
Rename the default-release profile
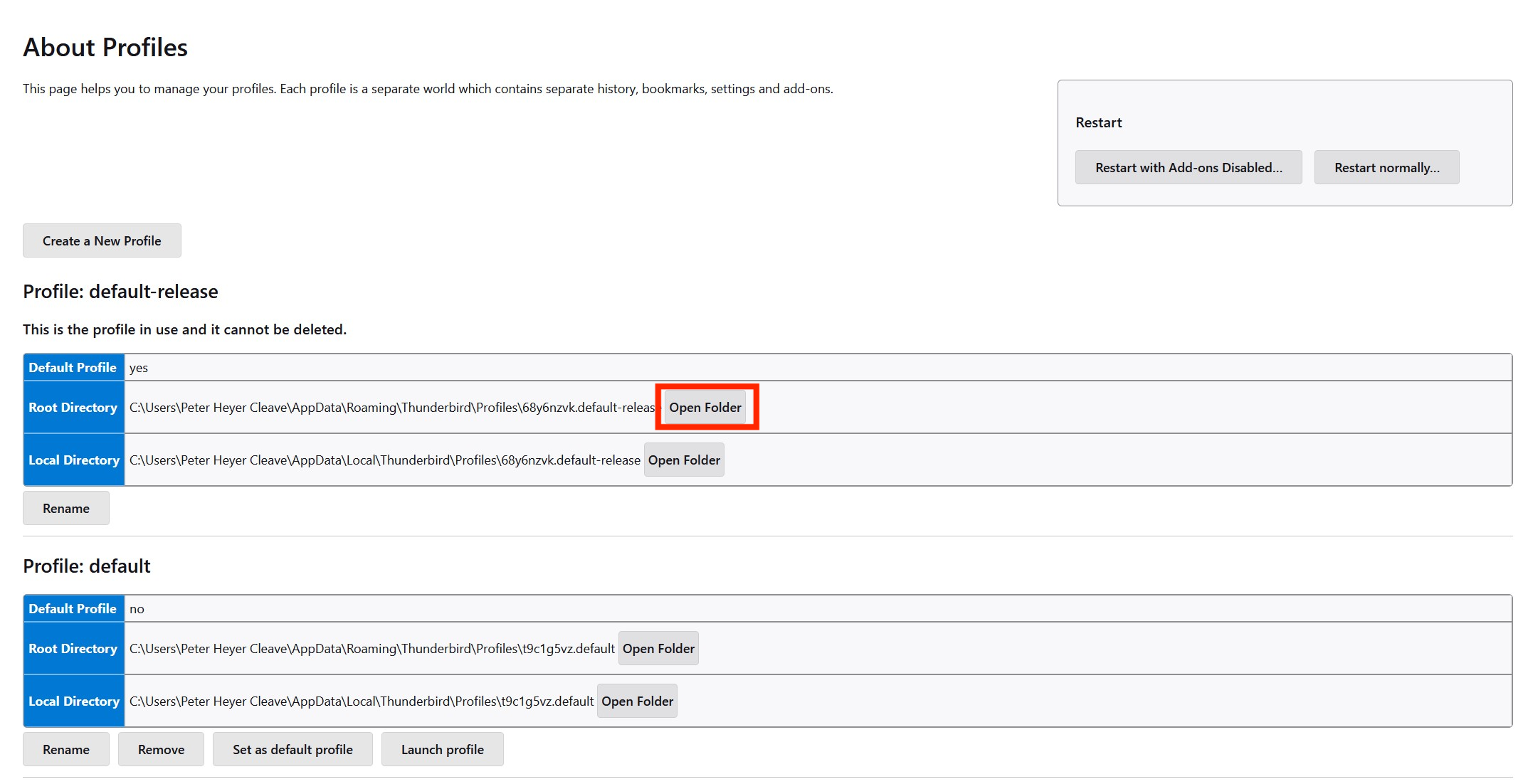(65, 508)
